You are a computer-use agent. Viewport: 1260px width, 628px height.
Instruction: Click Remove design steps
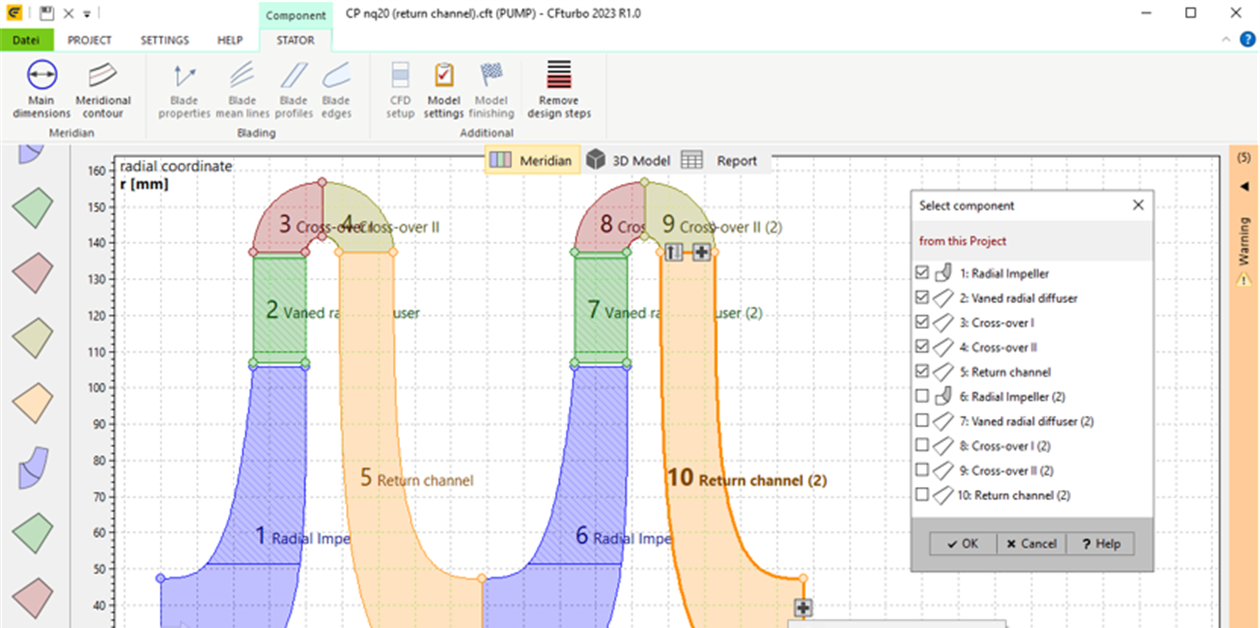(557, 88)
